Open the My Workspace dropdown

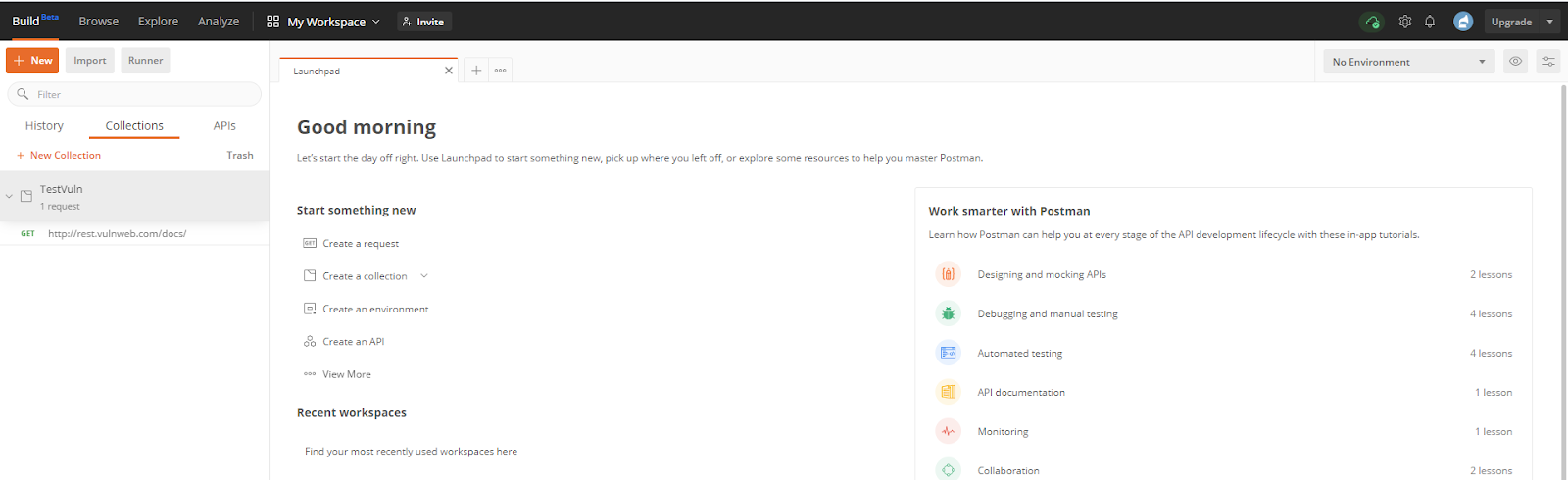point(322,22)
